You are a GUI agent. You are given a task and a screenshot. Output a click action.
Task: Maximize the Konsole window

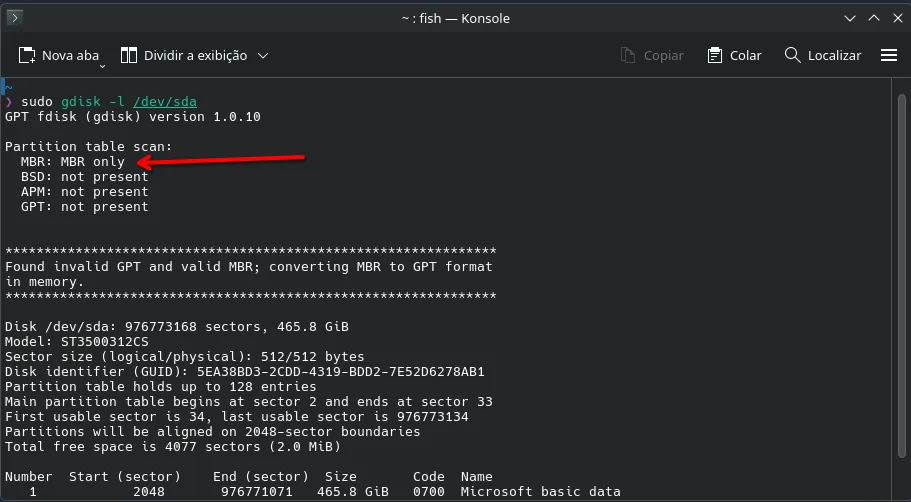[873, 19]
